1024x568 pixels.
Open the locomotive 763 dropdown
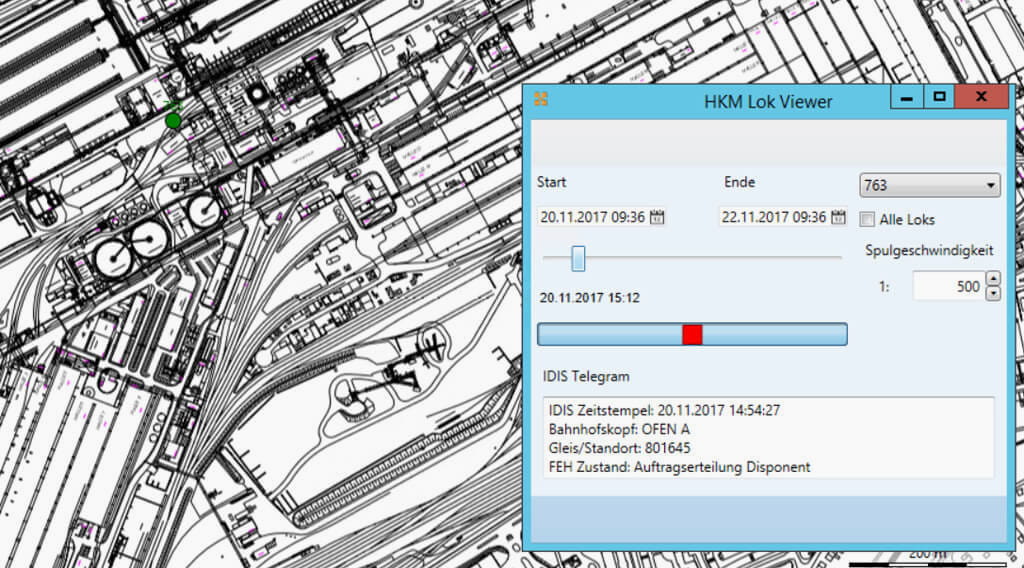click(x=929, y=185)
